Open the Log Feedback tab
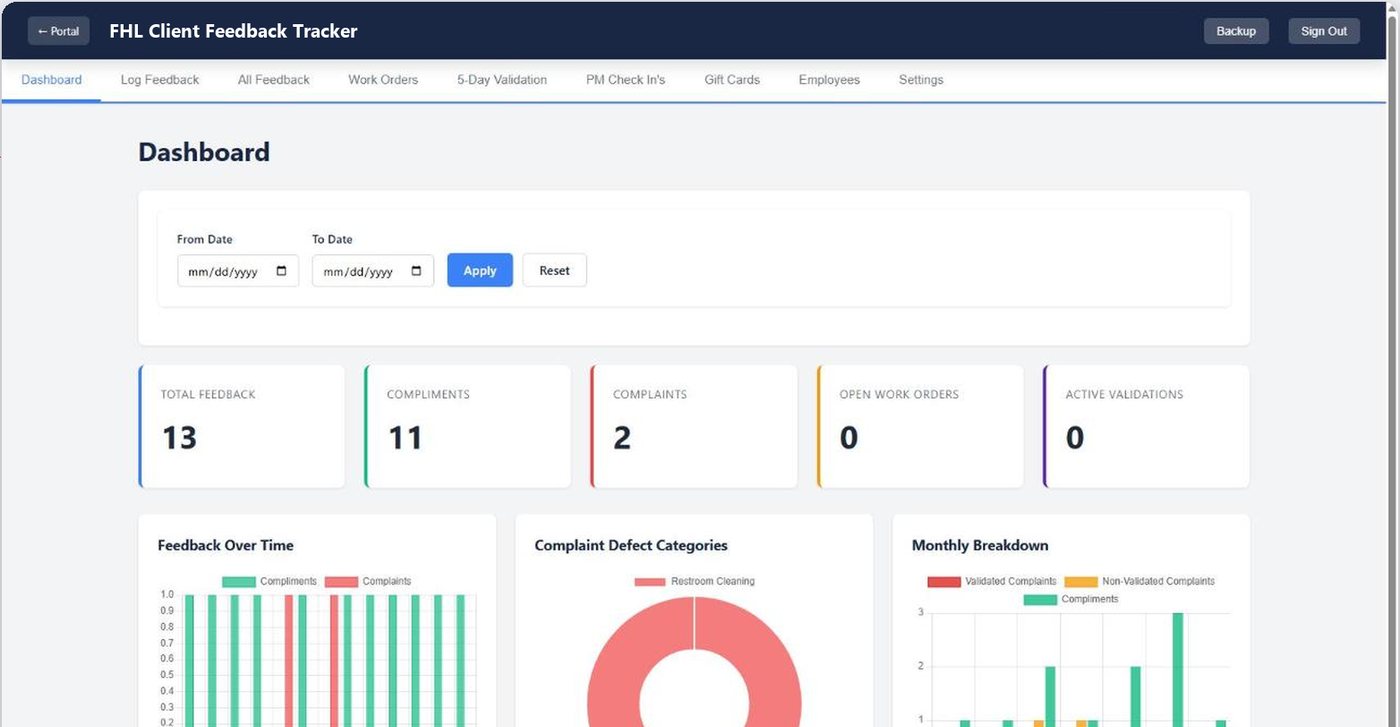 click(160, 80)
